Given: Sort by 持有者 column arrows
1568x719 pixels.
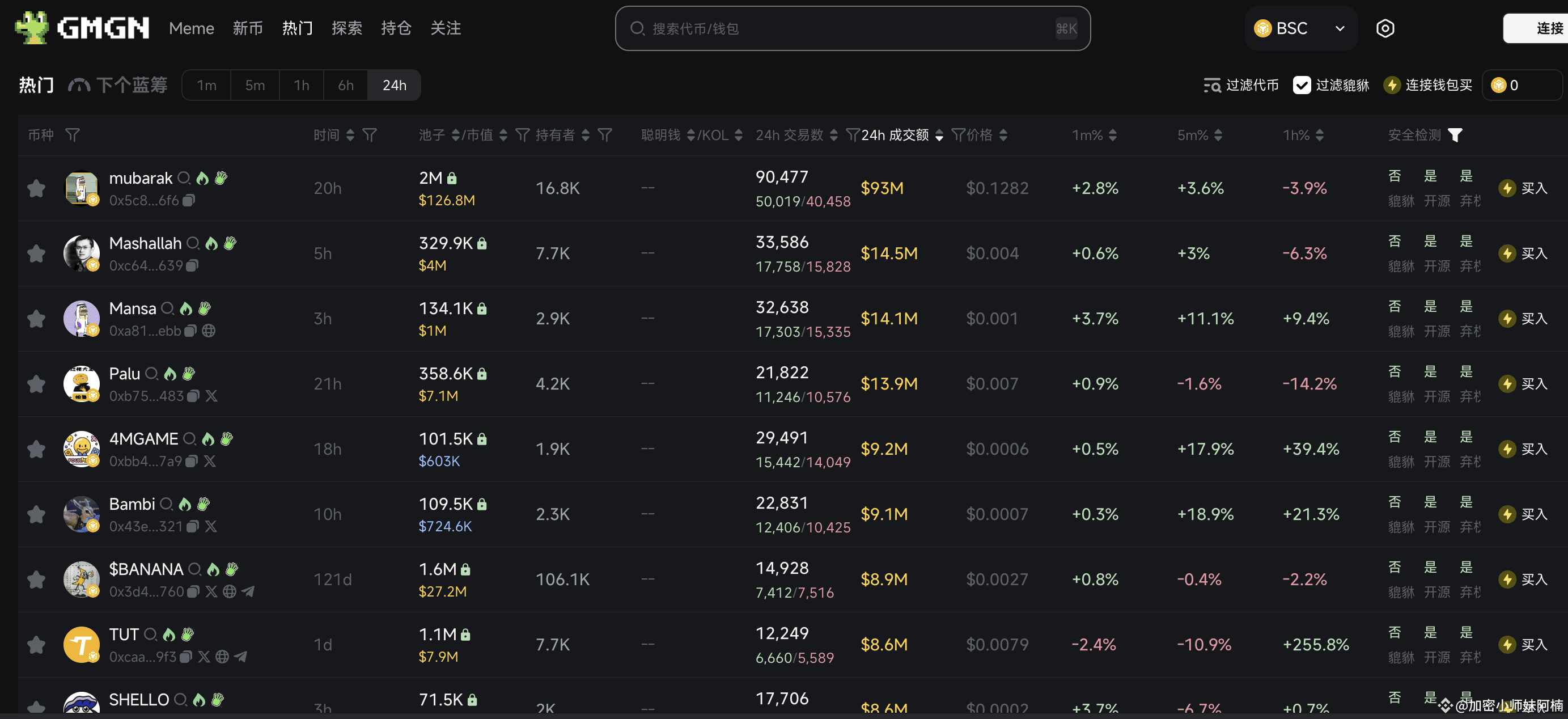Looking at the screenshot, I should pos(585,134).
